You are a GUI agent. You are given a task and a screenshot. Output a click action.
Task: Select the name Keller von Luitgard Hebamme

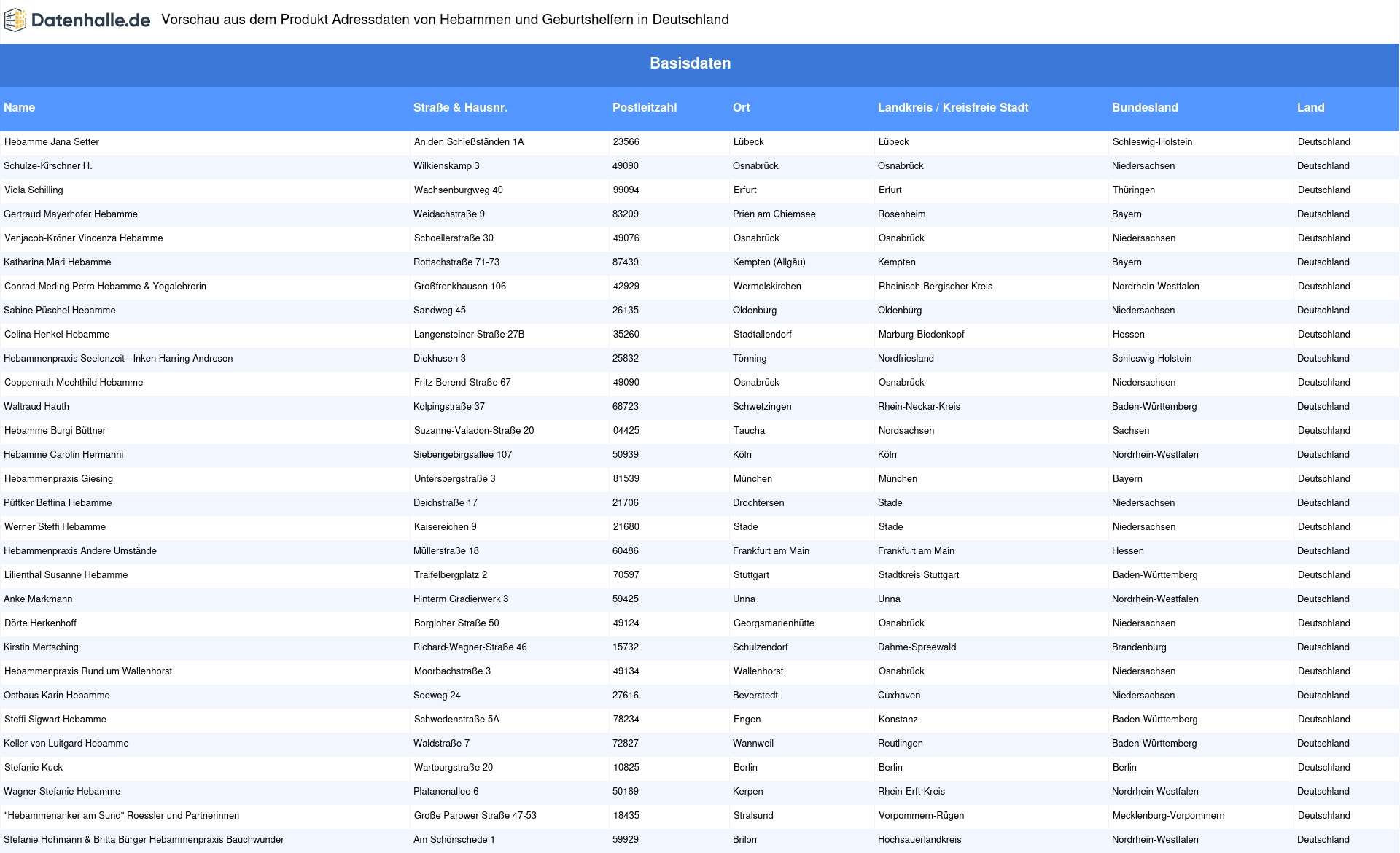tap(66, 744)
